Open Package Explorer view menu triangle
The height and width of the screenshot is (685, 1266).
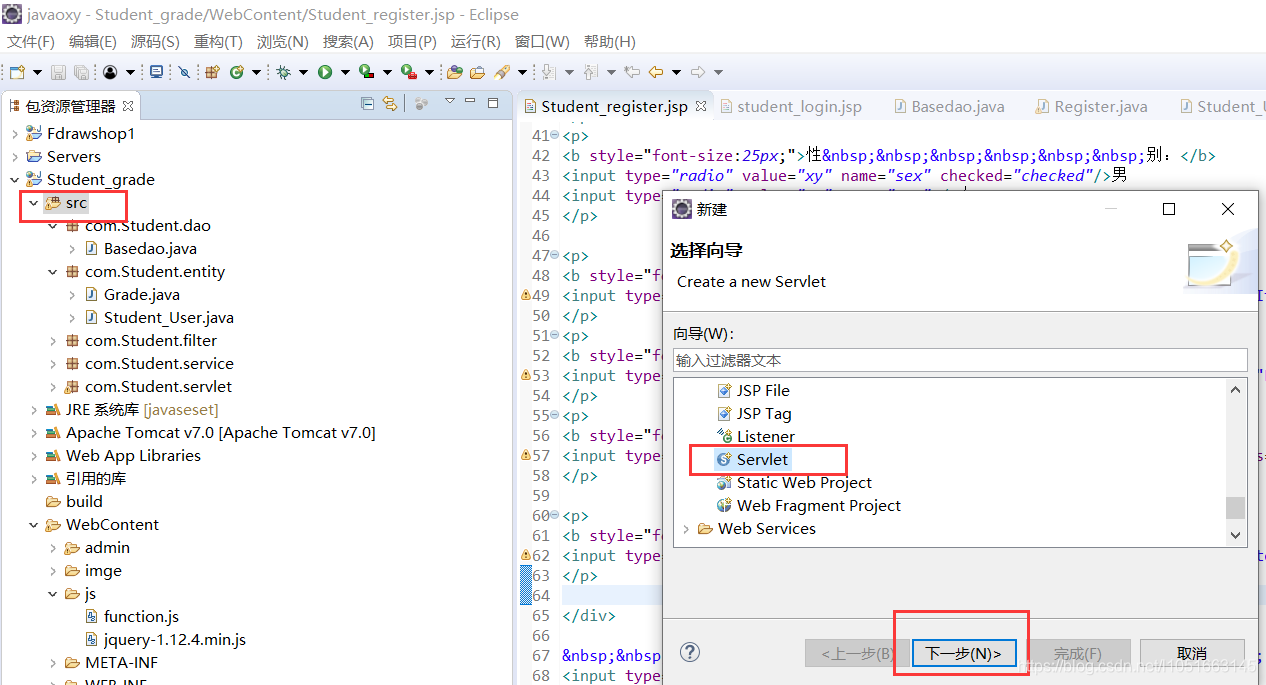(x=450, y=101)
